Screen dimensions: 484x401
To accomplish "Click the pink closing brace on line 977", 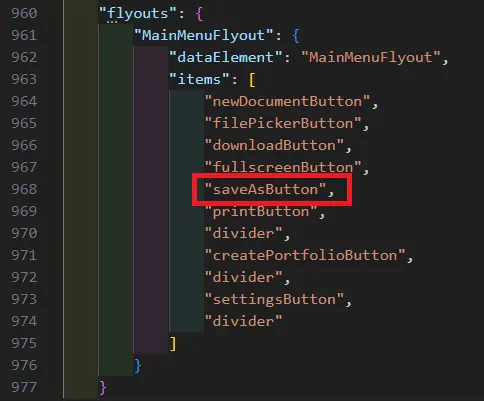I will pyautogui.click(x=103, y=388).
